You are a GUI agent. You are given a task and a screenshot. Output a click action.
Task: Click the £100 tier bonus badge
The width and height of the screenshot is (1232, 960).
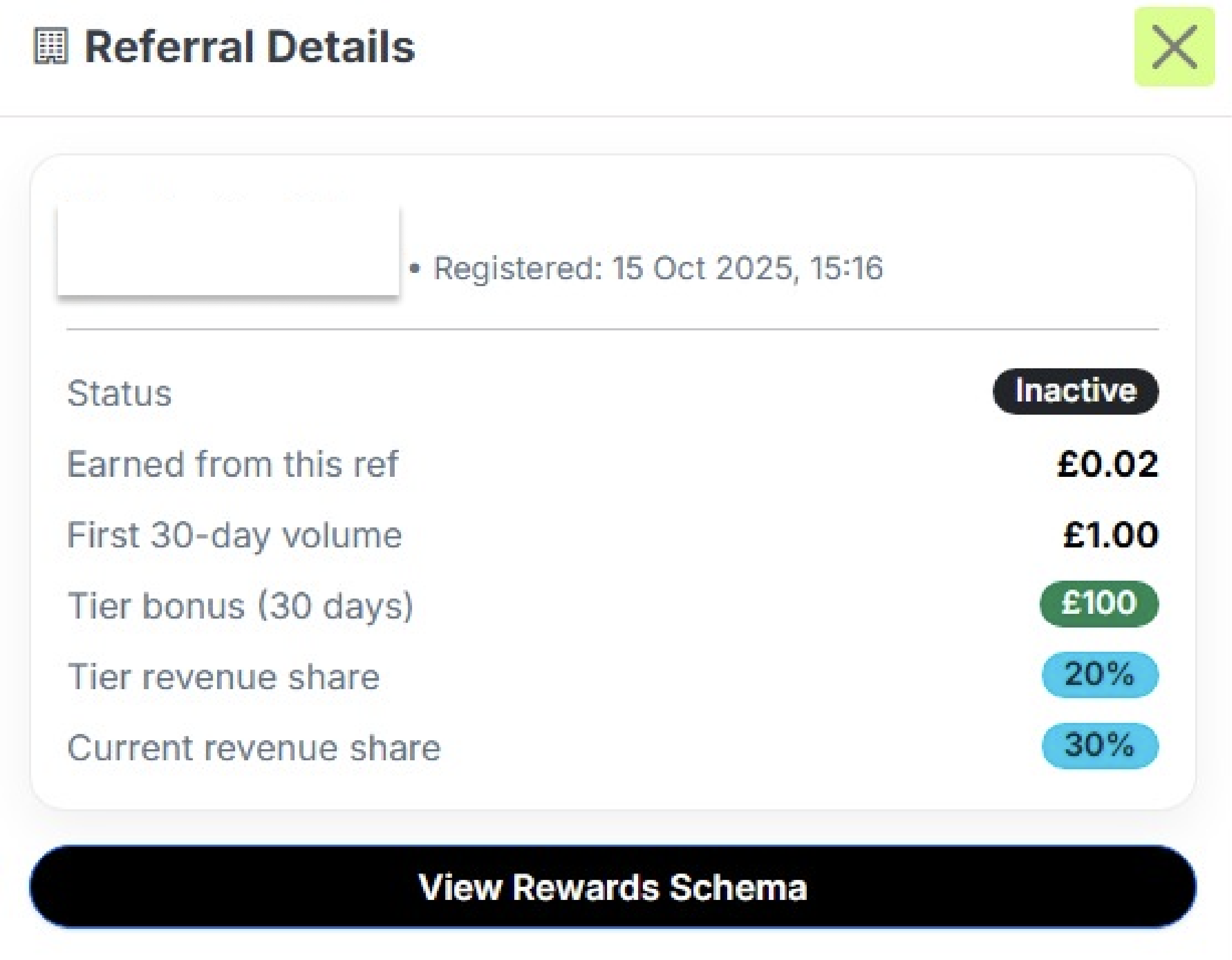click(1098, 603)
